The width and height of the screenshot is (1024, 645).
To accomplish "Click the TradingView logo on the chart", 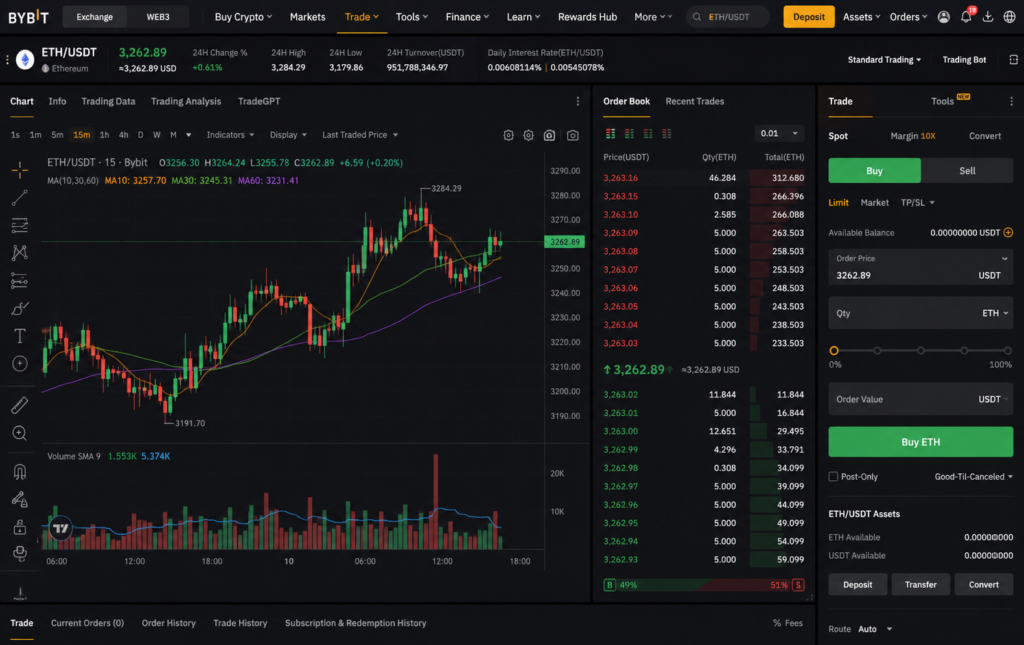I will (61, 528).
